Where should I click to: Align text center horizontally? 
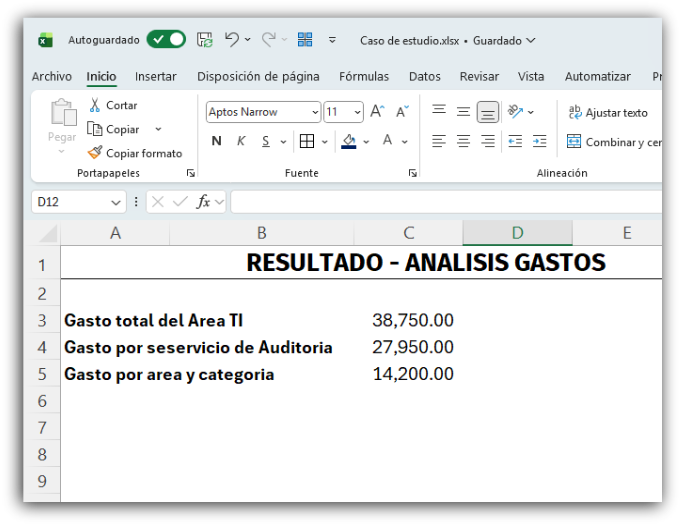pos(463,141)
